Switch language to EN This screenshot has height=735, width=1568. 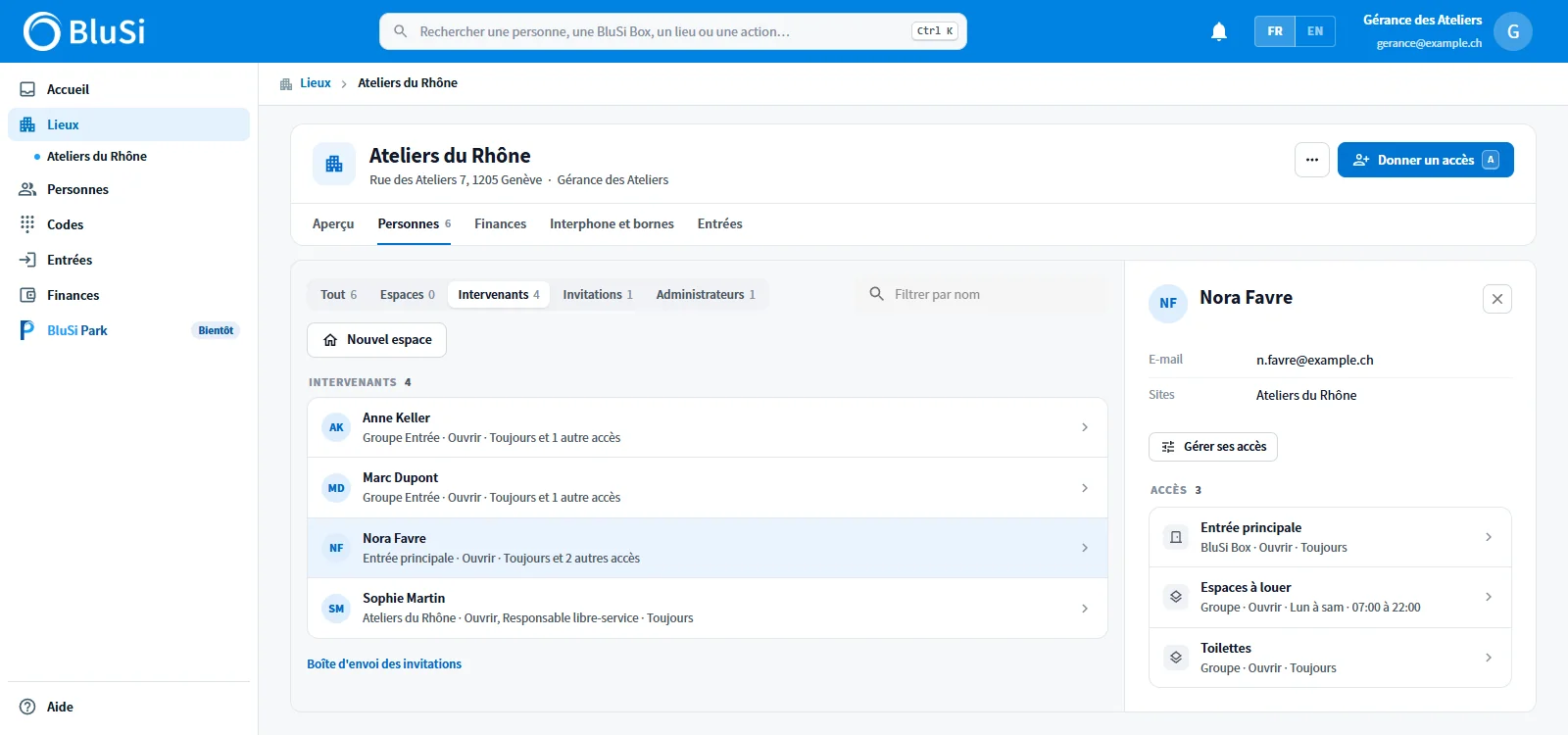1315,31
